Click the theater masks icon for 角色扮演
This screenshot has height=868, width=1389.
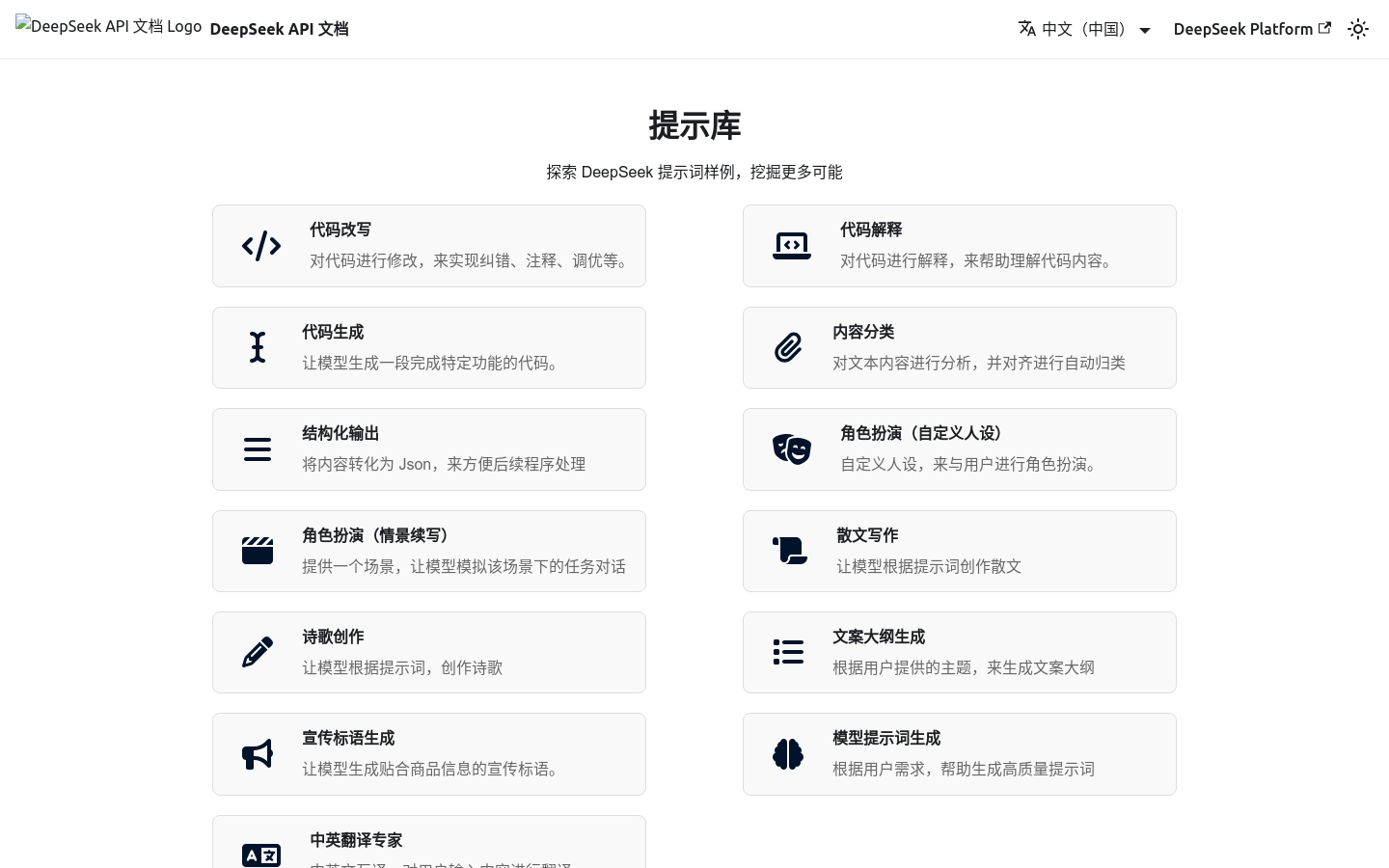coord(792,449)
